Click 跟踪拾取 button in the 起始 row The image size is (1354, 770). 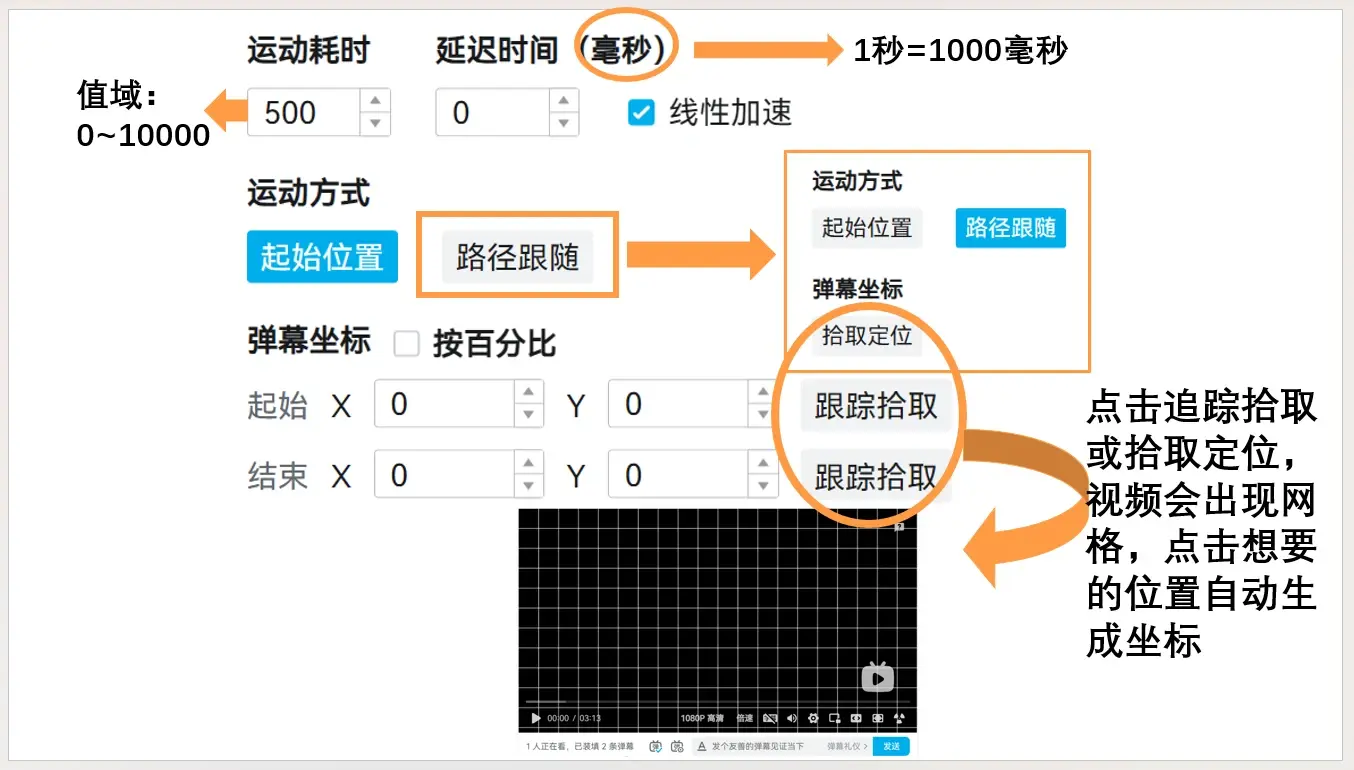[875, 406]
